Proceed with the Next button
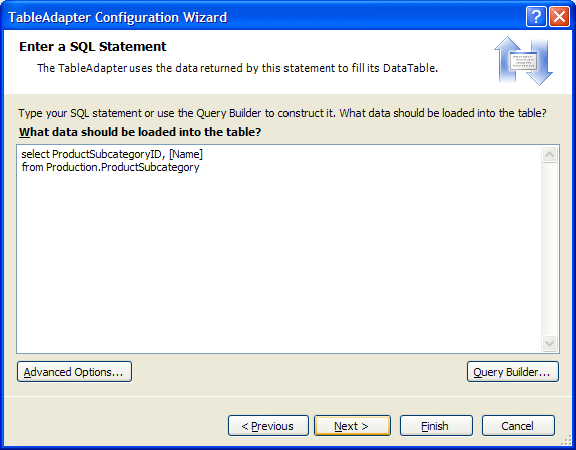The width and height of the screenshot is (576, 450). pos(352,426)
